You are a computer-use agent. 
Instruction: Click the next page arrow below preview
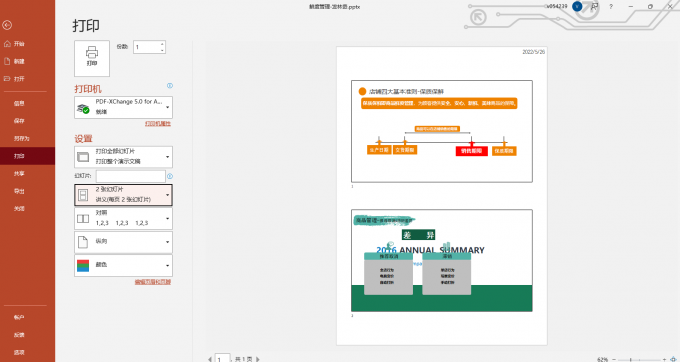[x=258, y=359]
